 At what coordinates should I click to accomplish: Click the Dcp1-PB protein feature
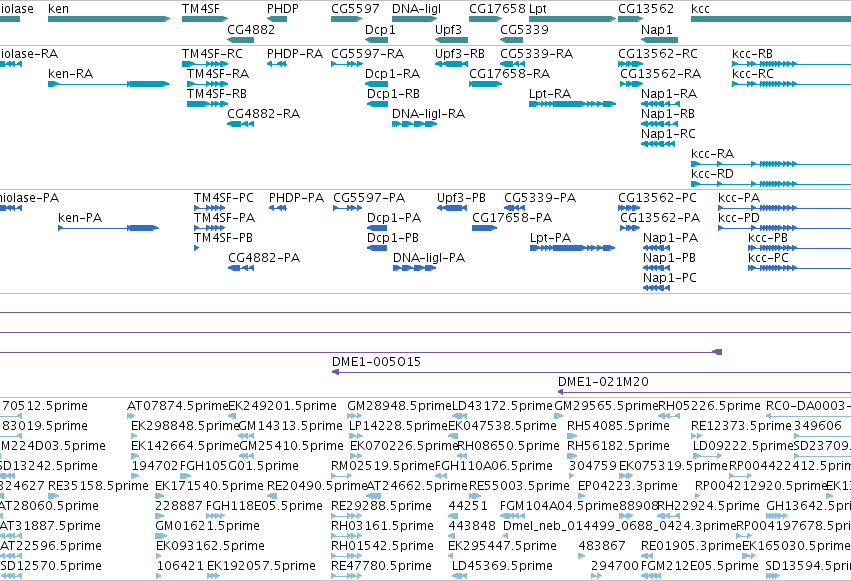pos(377,248)
